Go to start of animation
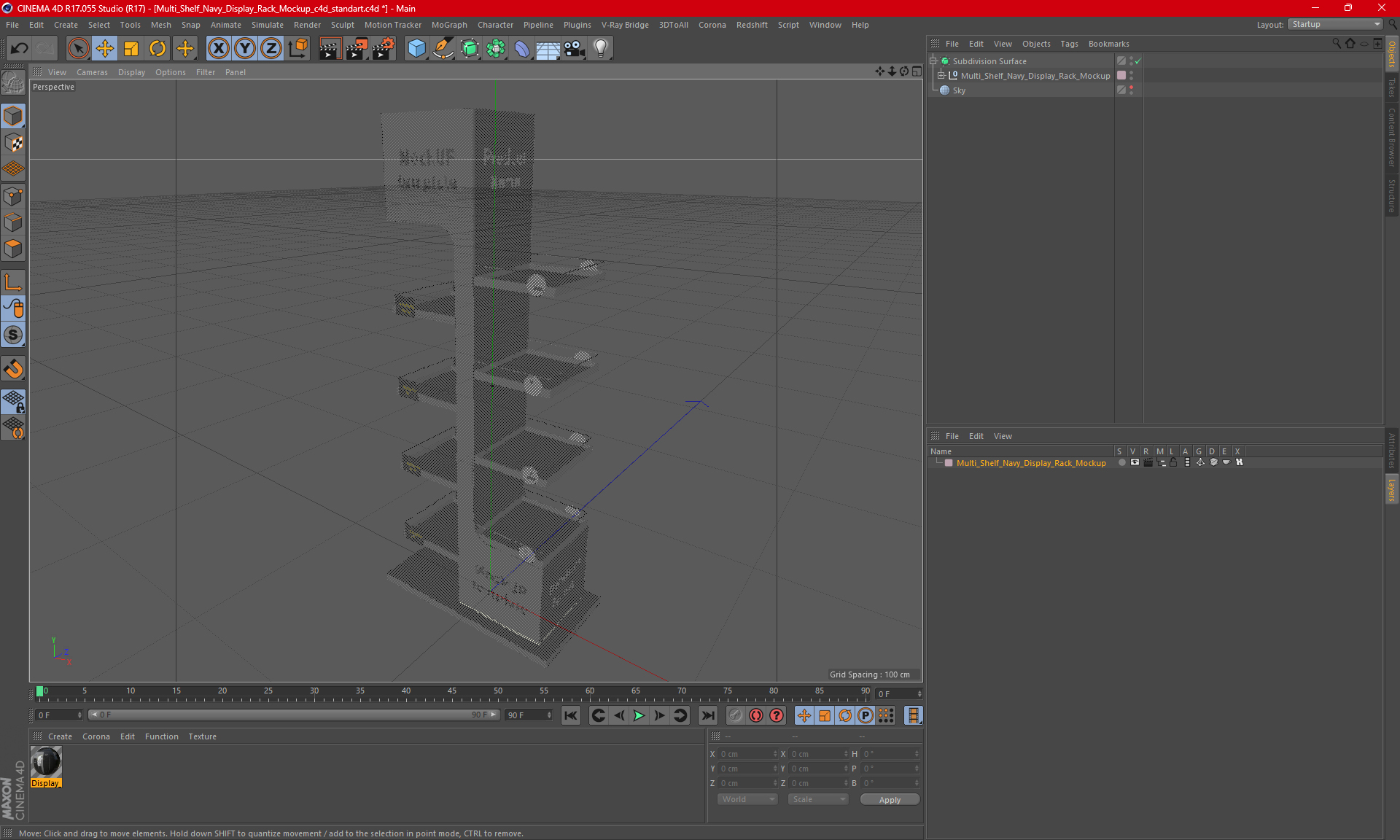Viewport: 1400px width, 840px height. (571, 715)
